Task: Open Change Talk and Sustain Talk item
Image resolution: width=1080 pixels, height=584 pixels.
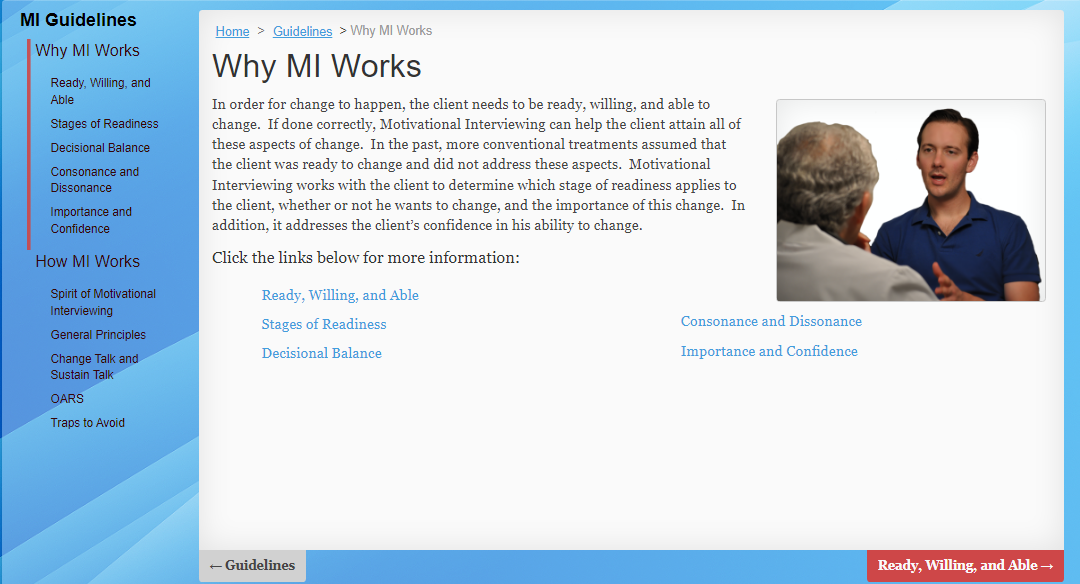Action: point(94,367)
